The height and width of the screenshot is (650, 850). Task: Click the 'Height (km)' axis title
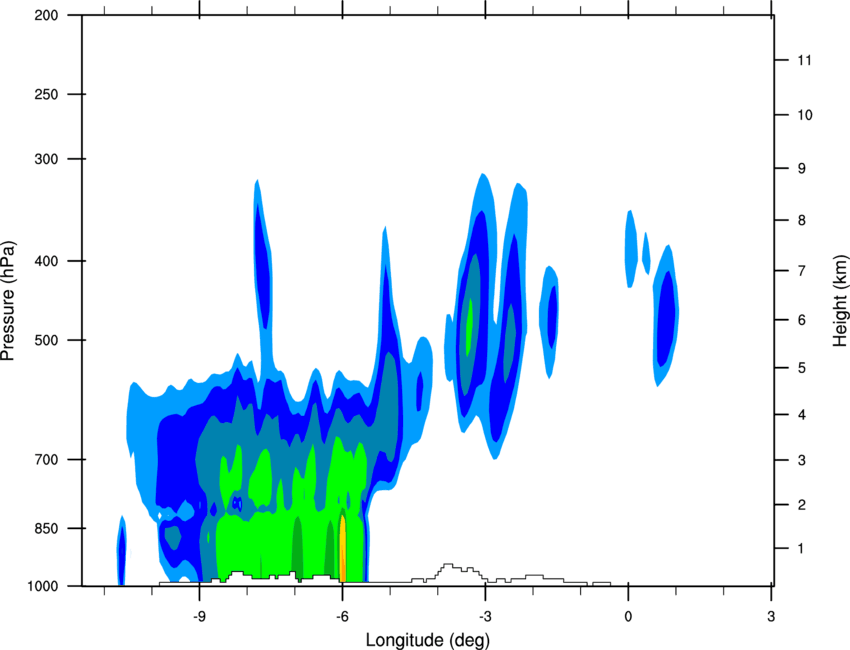(x=841, y=300)
